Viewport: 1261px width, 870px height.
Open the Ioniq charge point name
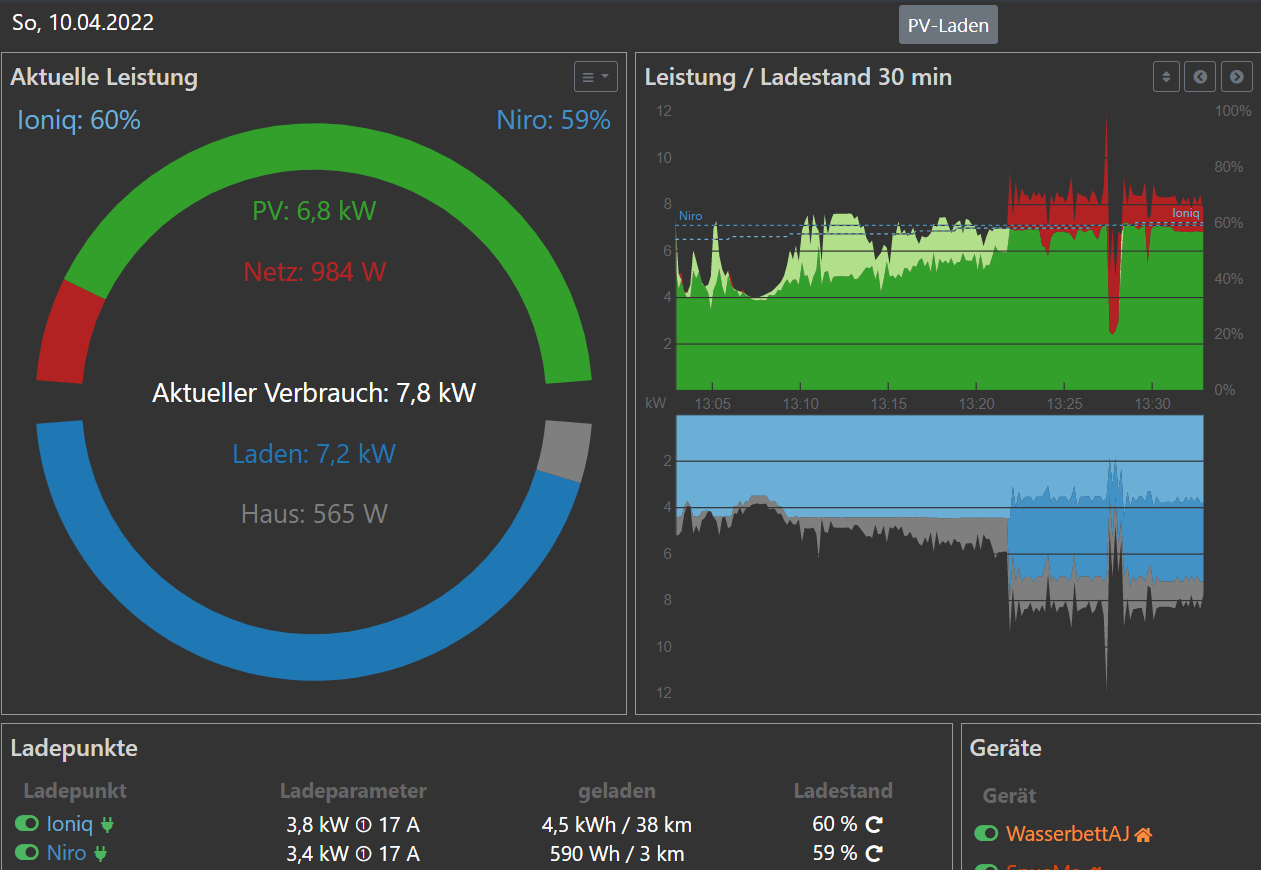point(69,825)
